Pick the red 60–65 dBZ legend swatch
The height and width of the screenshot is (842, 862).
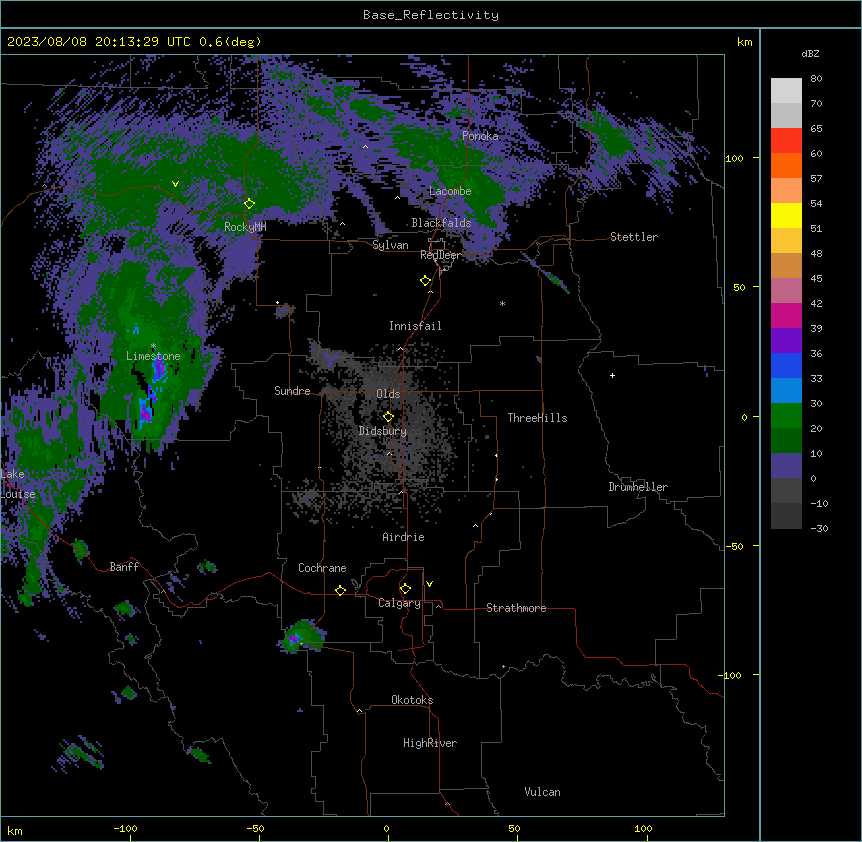coord(786,140)
